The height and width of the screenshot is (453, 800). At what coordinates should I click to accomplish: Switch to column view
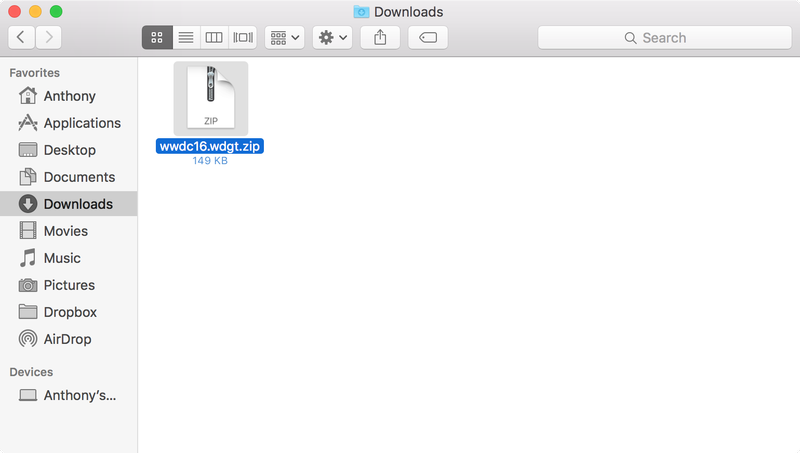214,37
